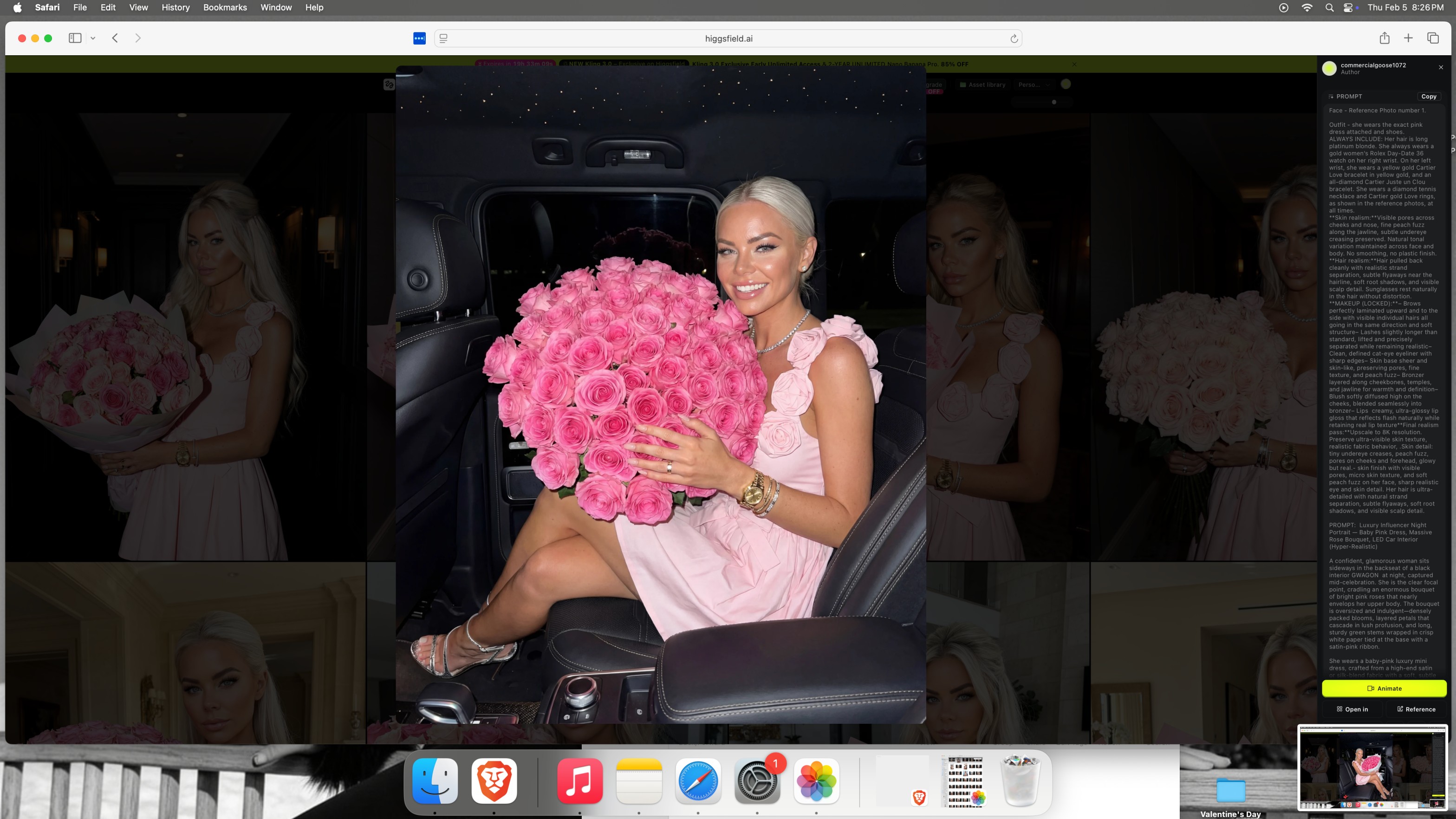1456x819 pixels.
Task: Open a new Safari tab
Action: pos(1408,39)
